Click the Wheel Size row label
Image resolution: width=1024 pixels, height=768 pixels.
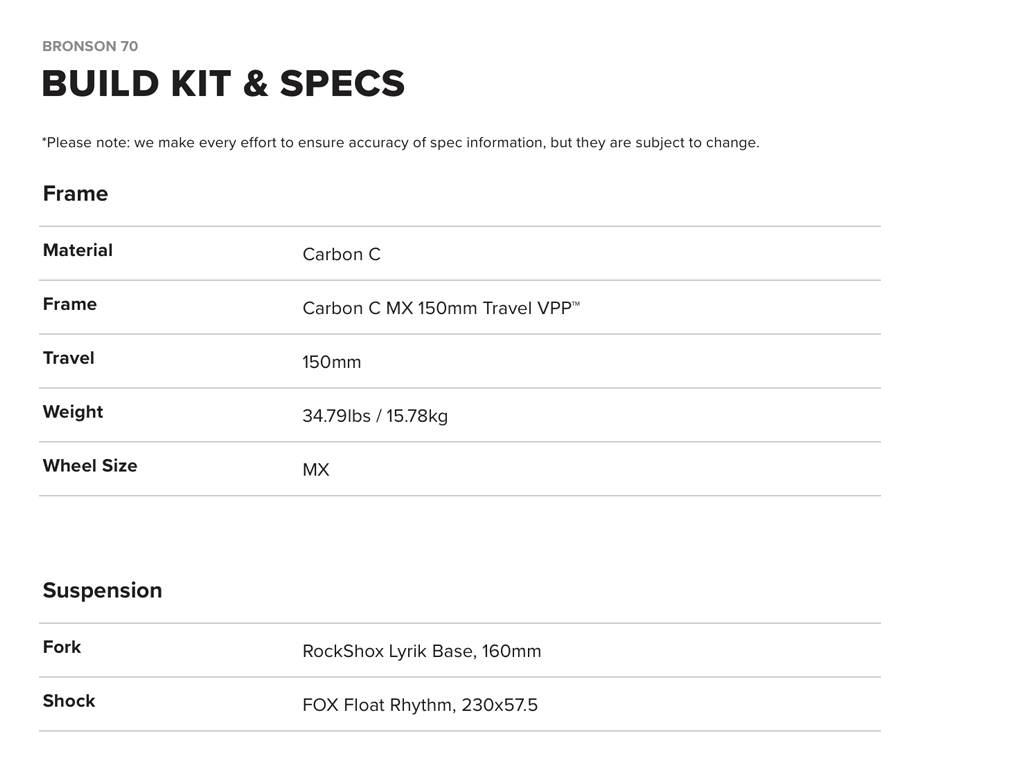point(90,466)
